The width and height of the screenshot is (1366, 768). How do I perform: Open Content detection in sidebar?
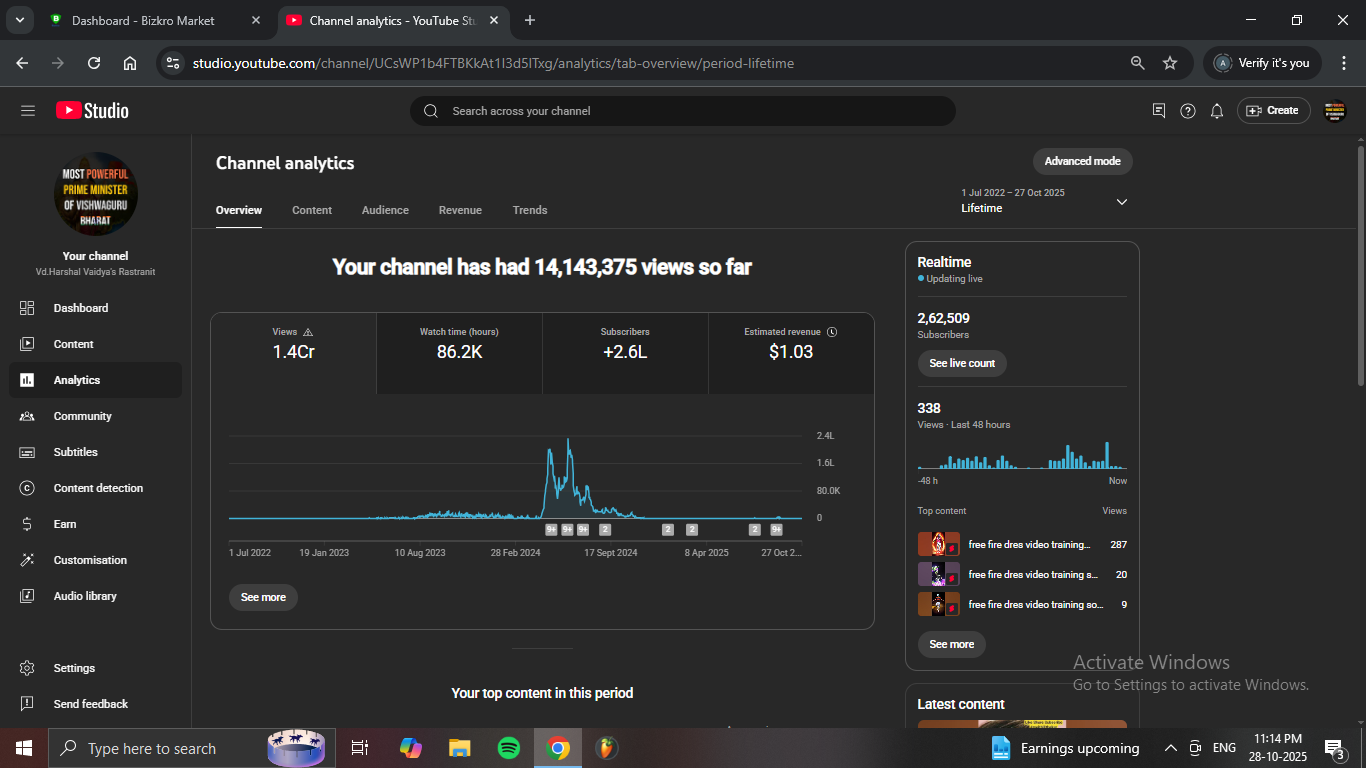(97, 488)
